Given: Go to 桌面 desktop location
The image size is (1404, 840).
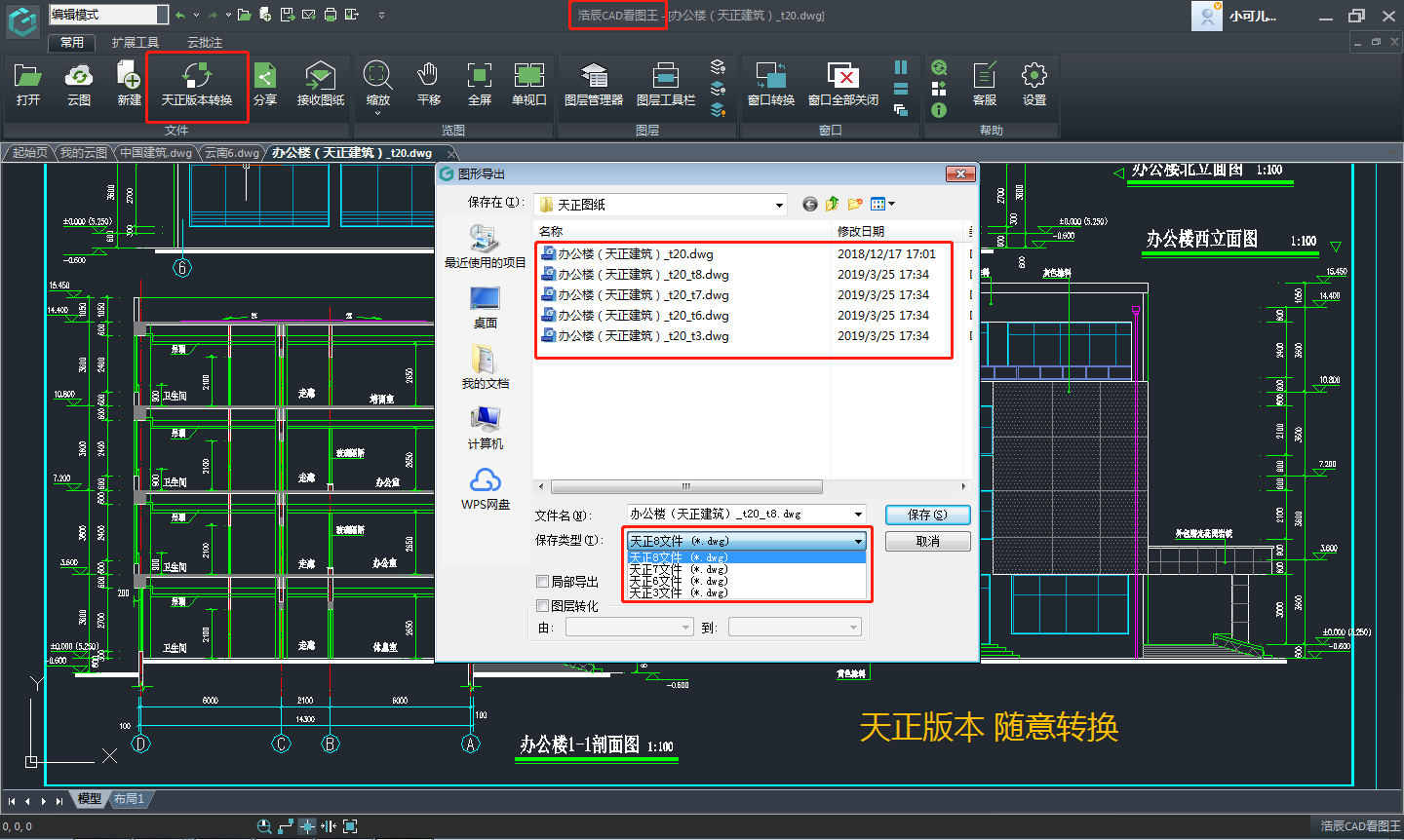Looking at the screenshot, I should [x=486, y=308].
